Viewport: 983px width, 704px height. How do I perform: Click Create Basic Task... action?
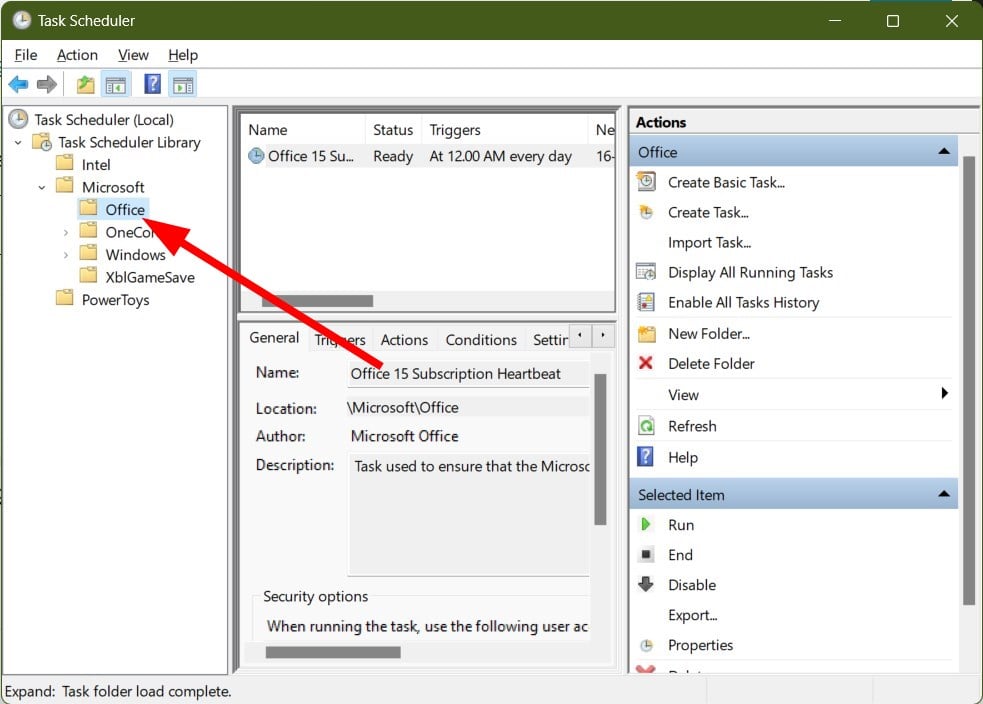726,182
